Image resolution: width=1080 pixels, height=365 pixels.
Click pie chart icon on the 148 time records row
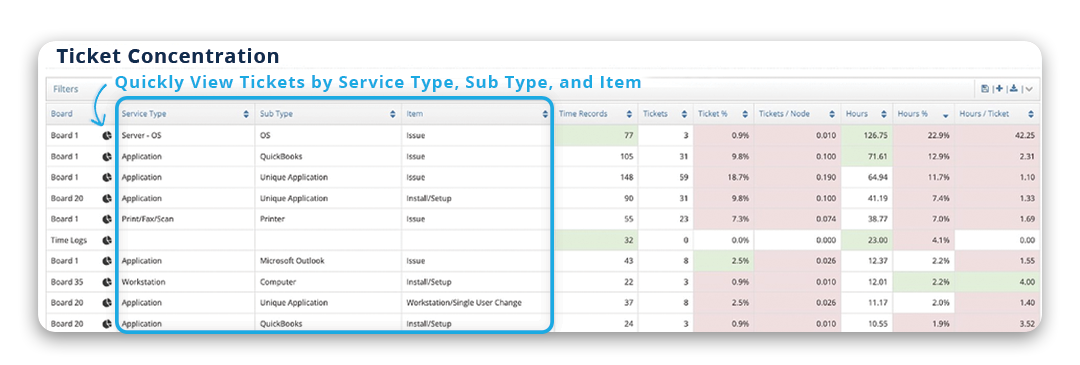click(107, 177)
